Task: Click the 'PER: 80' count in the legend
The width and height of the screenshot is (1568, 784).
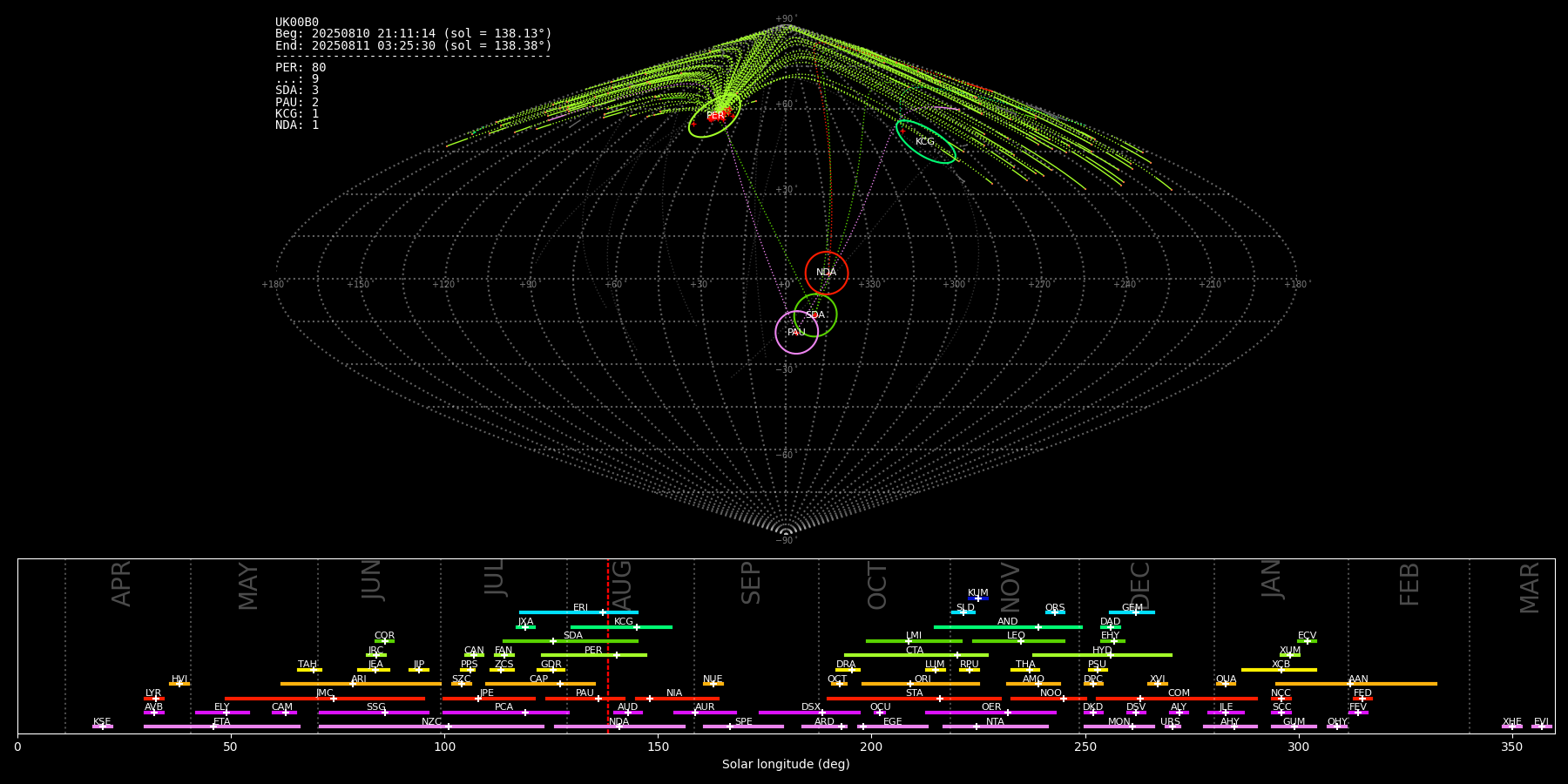Action: tap(301, 68)
